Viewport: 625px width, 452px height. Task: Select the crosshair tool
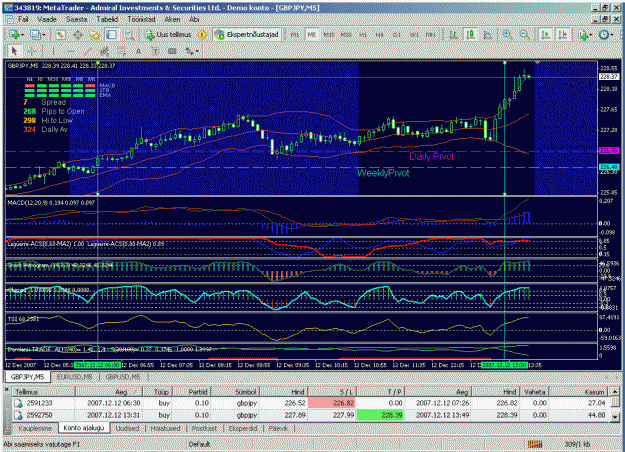click(x=32, y=51)
